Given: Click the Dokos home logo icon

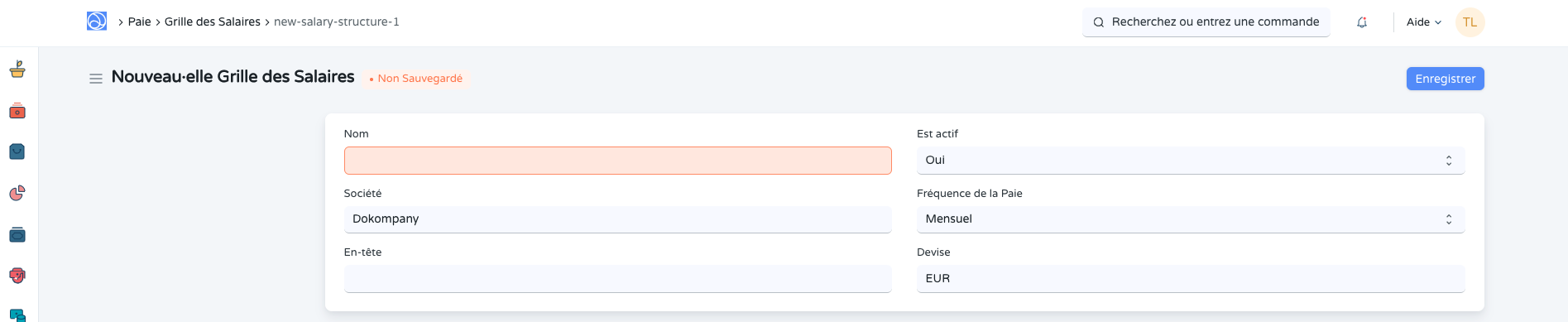Looking at the screenshot, I should point(97,22).
